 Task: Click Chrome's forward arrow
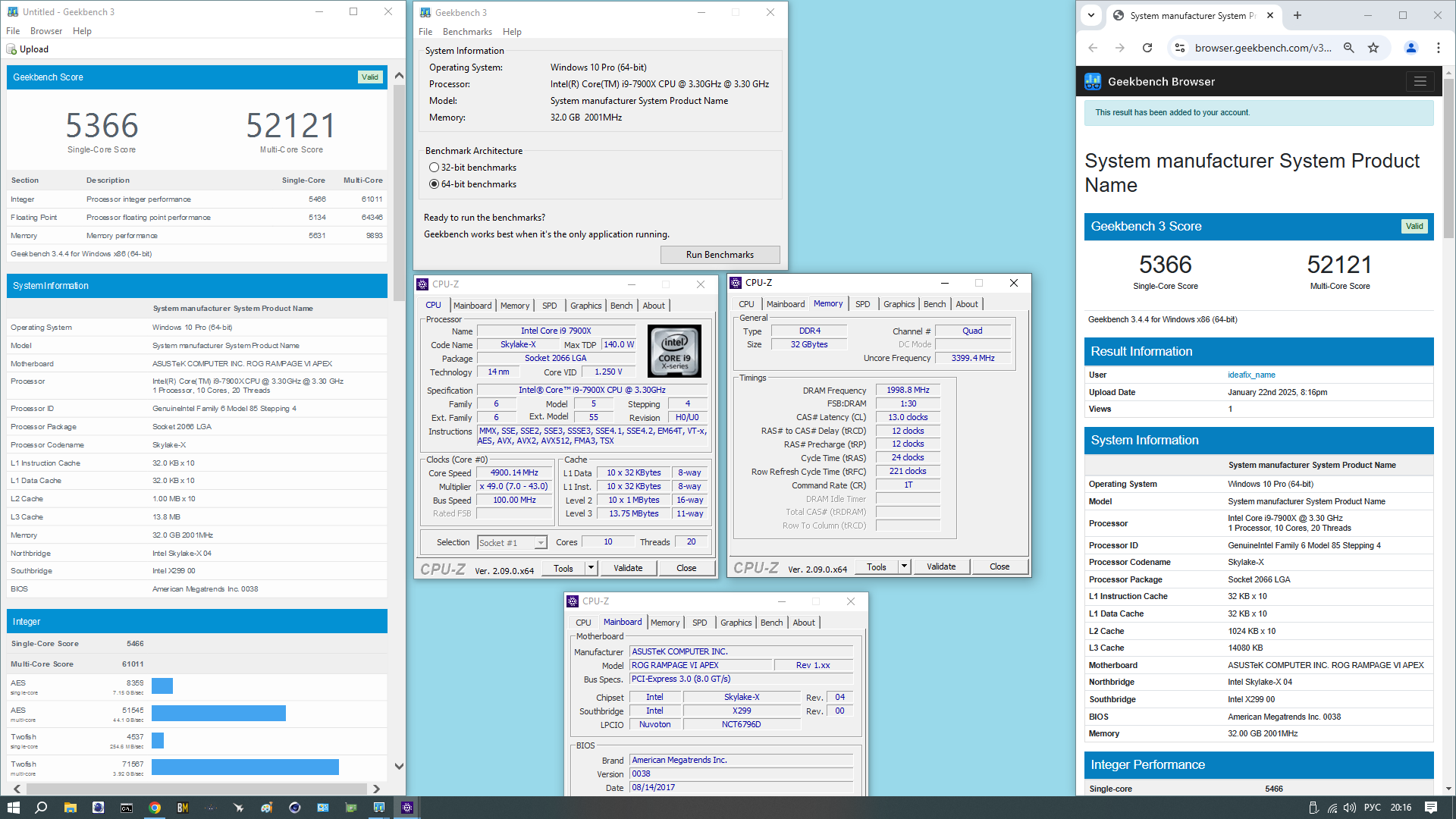click(x=1120, y=48)
